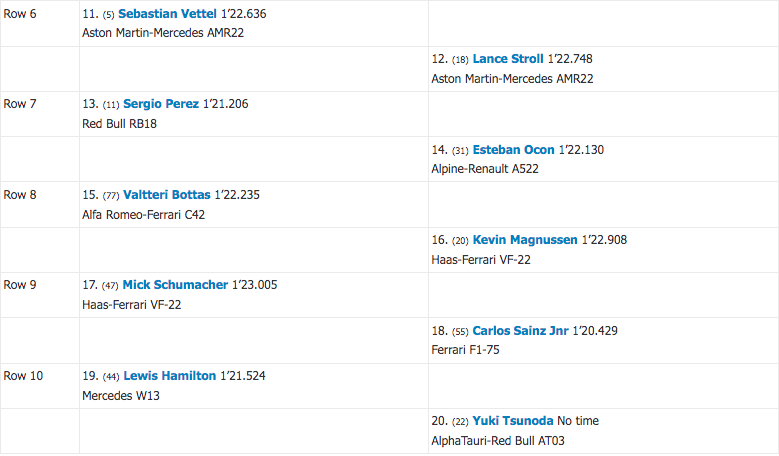Click the Red Bull RB18 text
This screenshot has height=456, width=779.
(119, 124)
